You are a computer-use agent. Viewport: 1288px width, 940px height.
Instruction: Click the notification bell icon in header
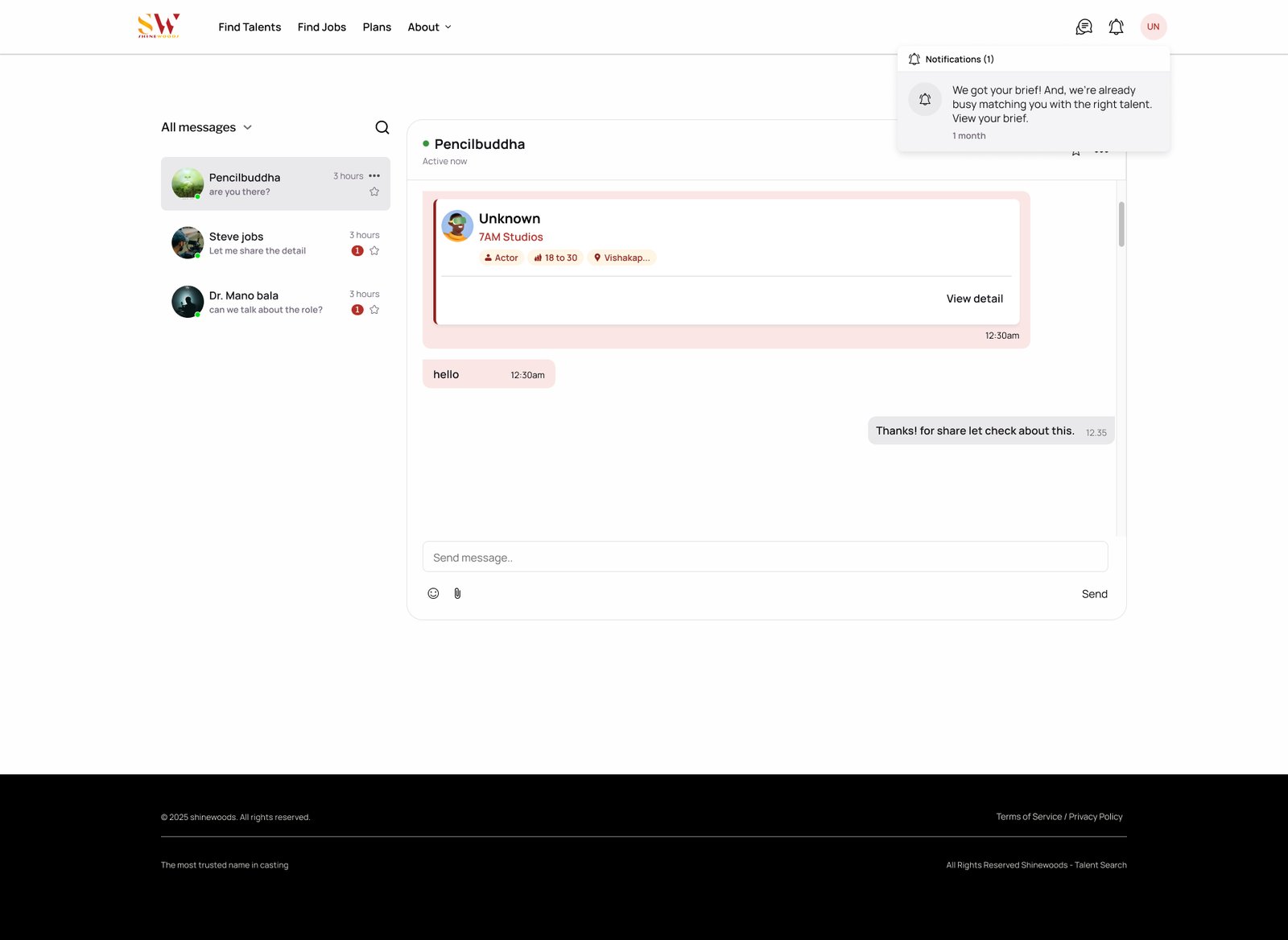1116,27
